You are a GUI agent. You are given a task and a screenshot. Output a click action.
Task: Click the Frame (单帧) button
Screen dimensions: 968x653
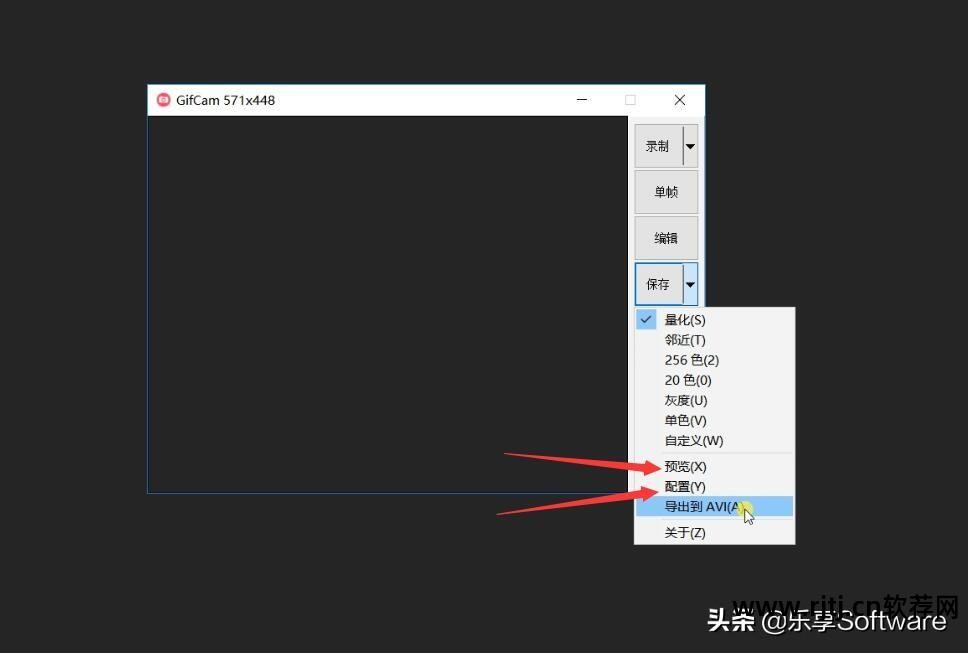click(x=665, y=191)
